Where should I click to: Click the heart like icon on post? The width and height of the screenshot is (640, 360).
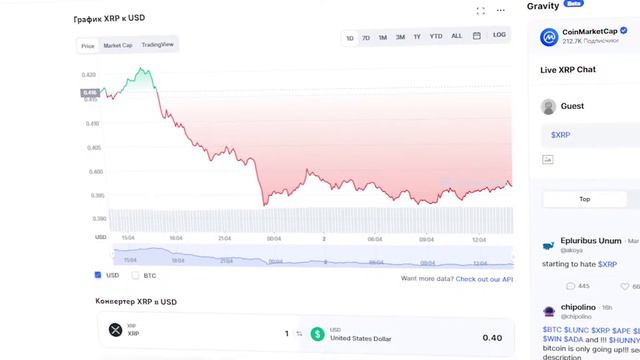(x=624, y=287)
